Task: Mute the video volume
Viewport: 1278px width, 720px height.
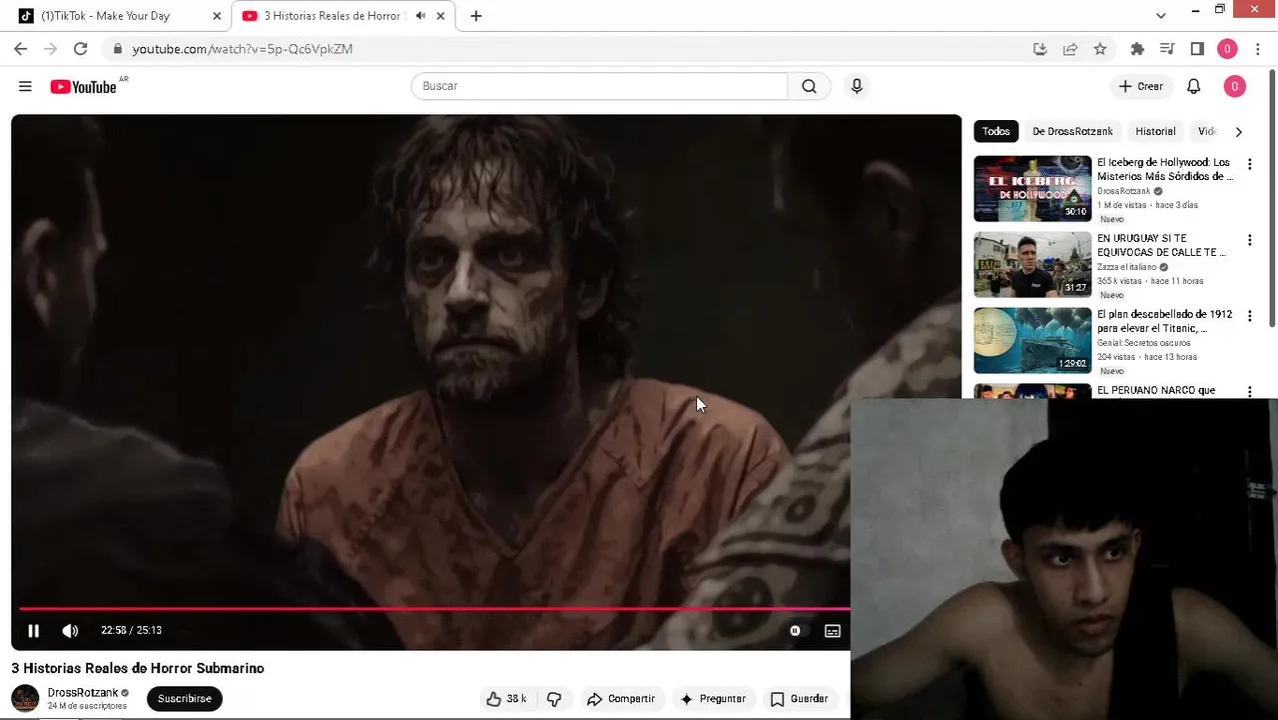Action: 70,631
